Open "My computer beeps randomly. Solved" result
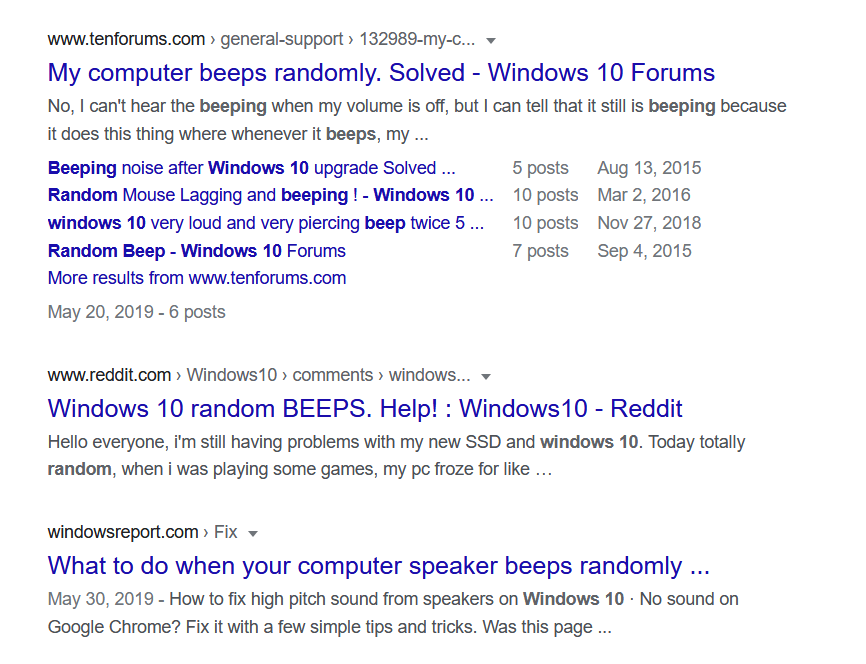 coord(381,73)
